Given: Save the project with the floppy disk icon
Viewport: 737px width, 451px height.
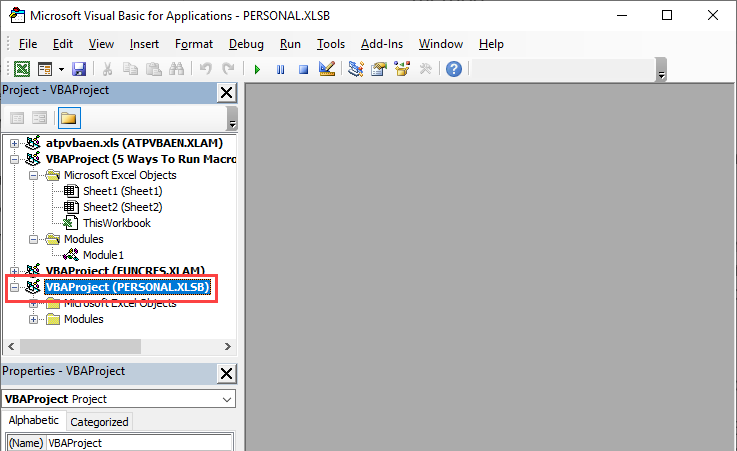Looking at the screenshot, I should pyautogui.click(x=79, y=69).
